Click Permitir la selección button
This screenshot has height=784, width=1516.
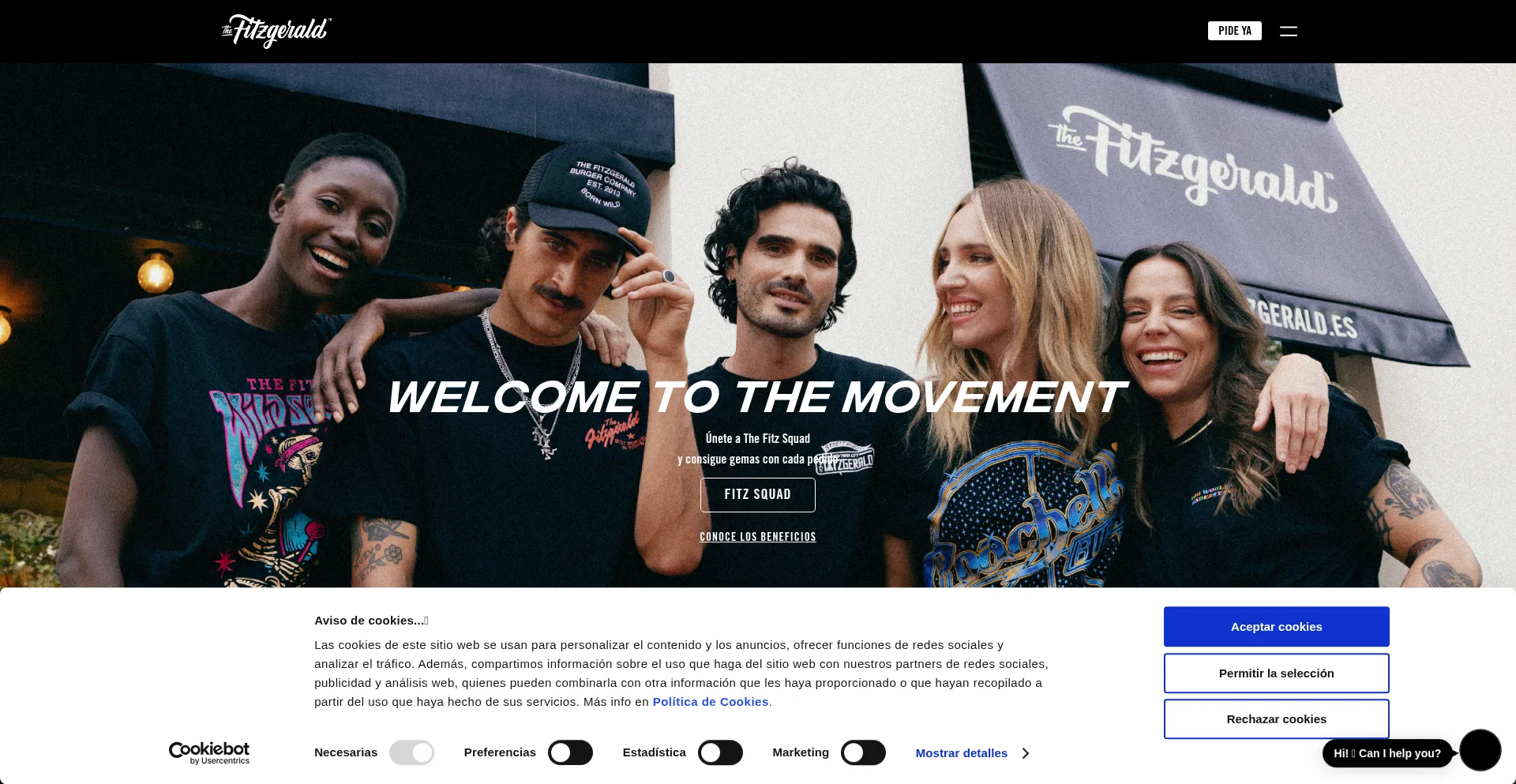pos(1276,673)
